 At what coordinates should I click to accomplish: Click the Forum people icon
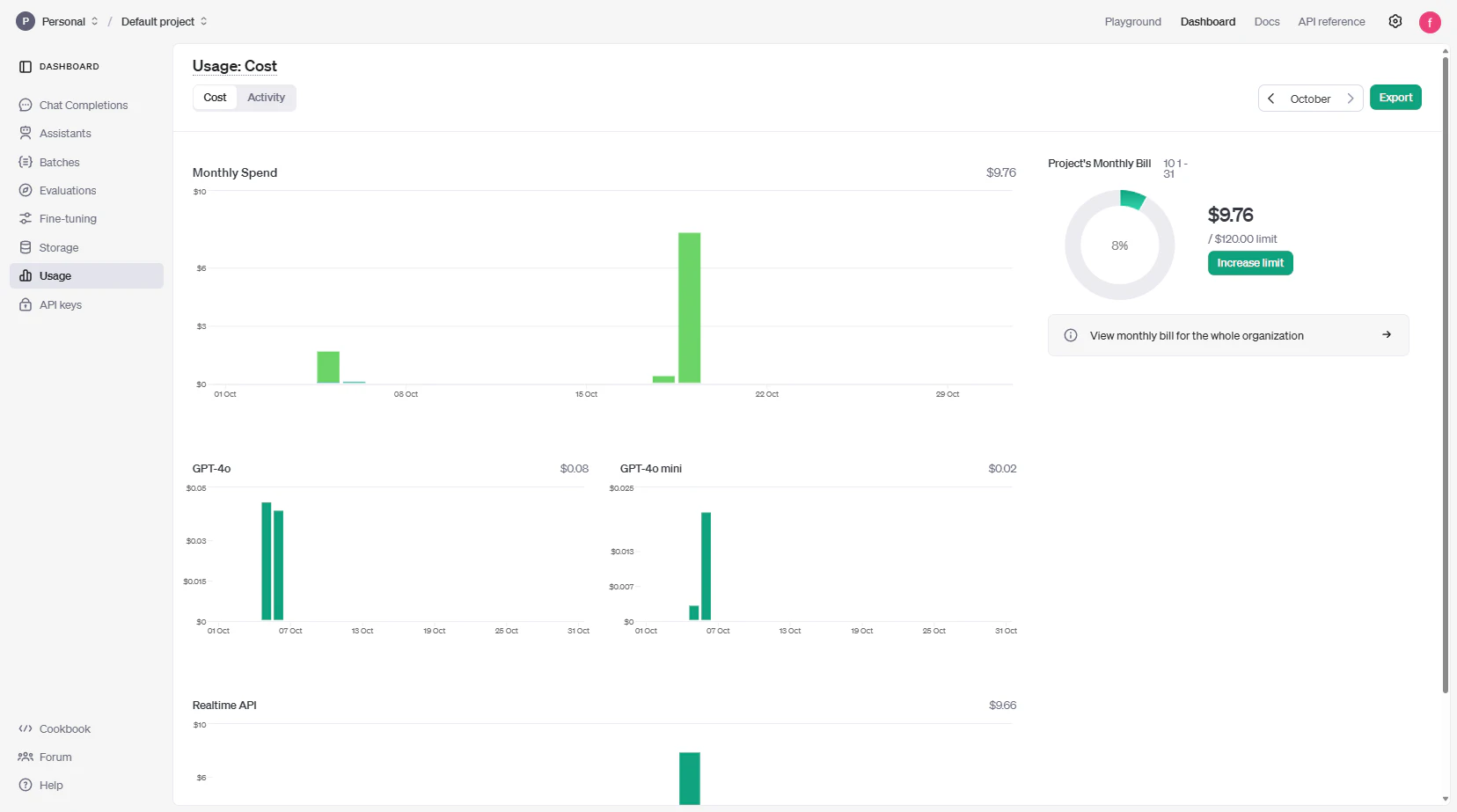pos(26,757)
